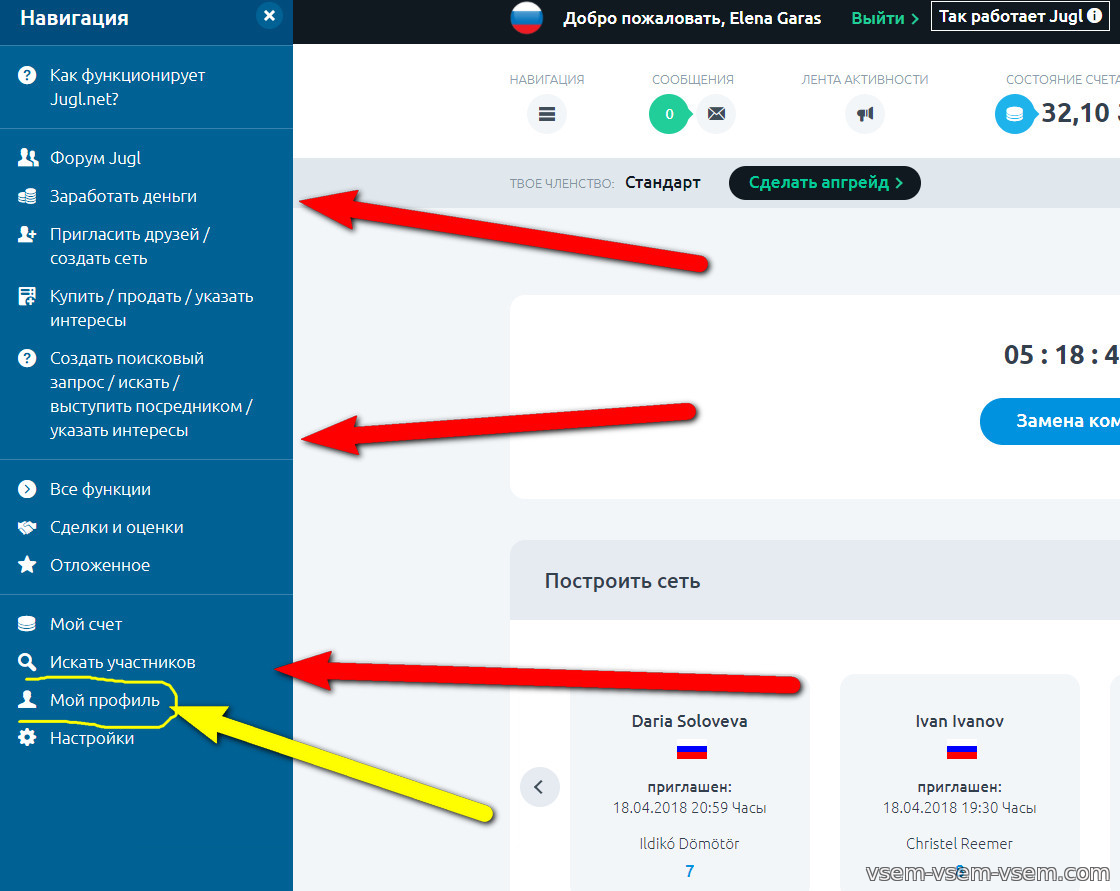Click the coins icon beside Заработать деньги
The image size is (1120, 891).
coord(27,196)
